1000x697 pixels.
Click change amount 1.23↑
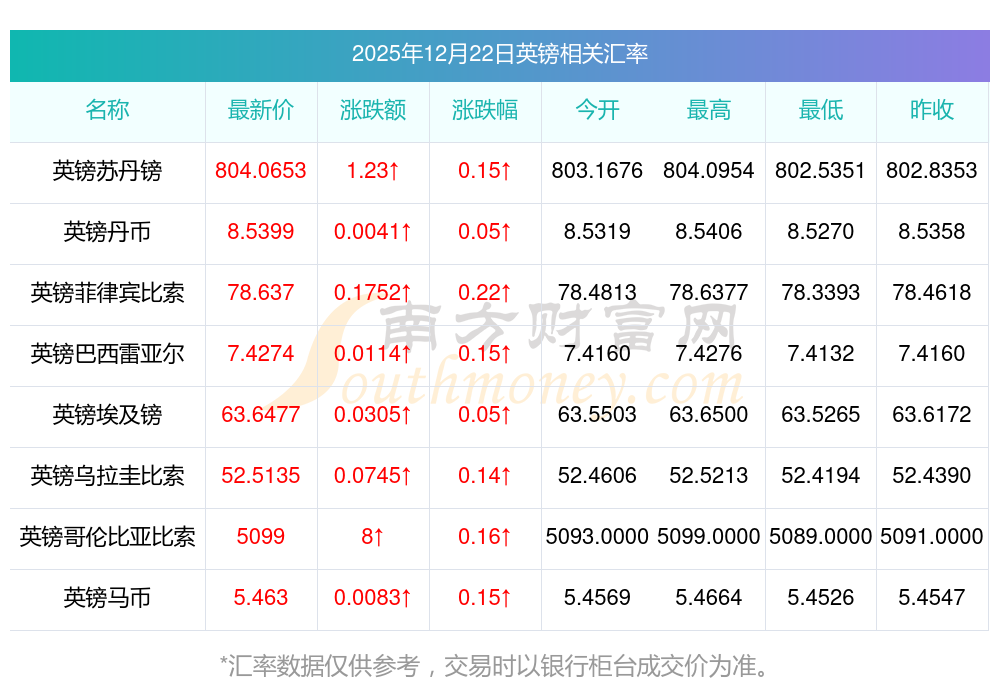pos(372,171)
